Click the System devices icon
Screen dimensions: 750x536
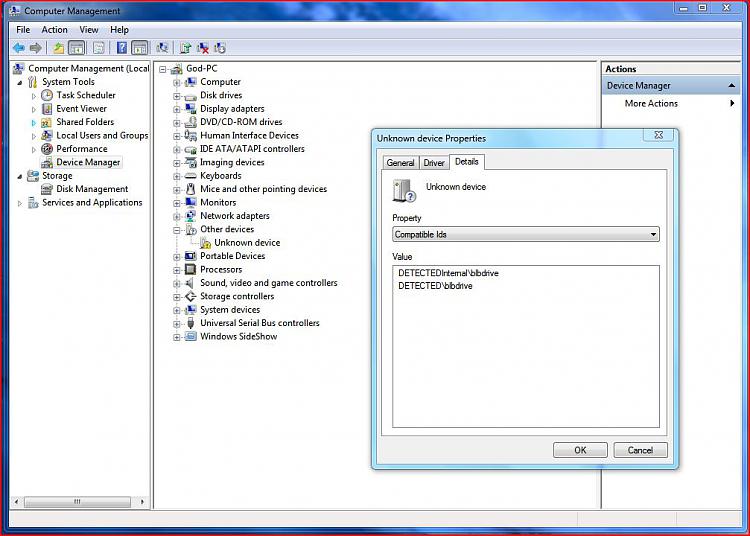(190, 309)
